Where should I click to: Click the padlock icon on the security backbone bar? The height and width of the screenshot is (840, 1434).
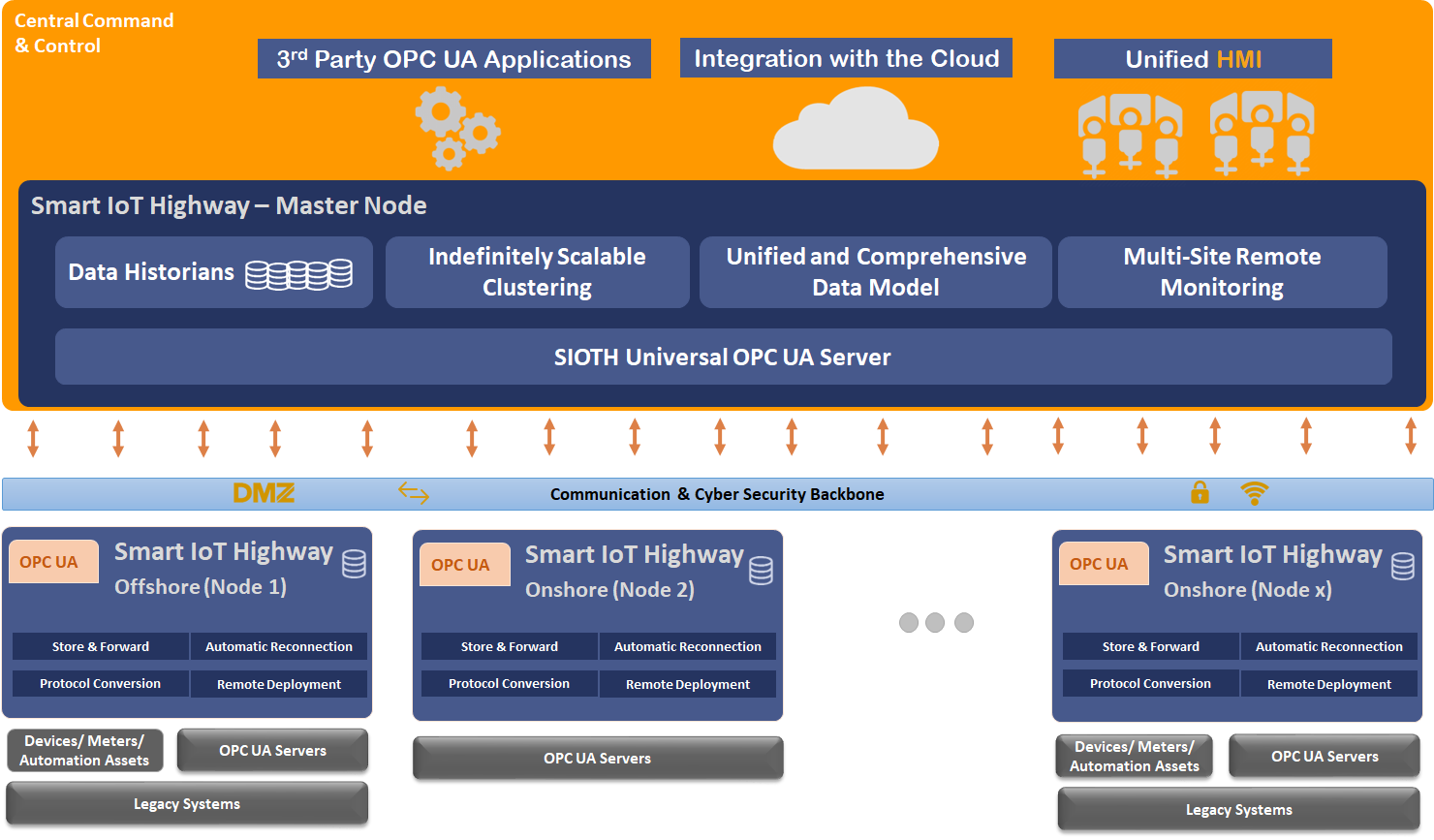1200,494
